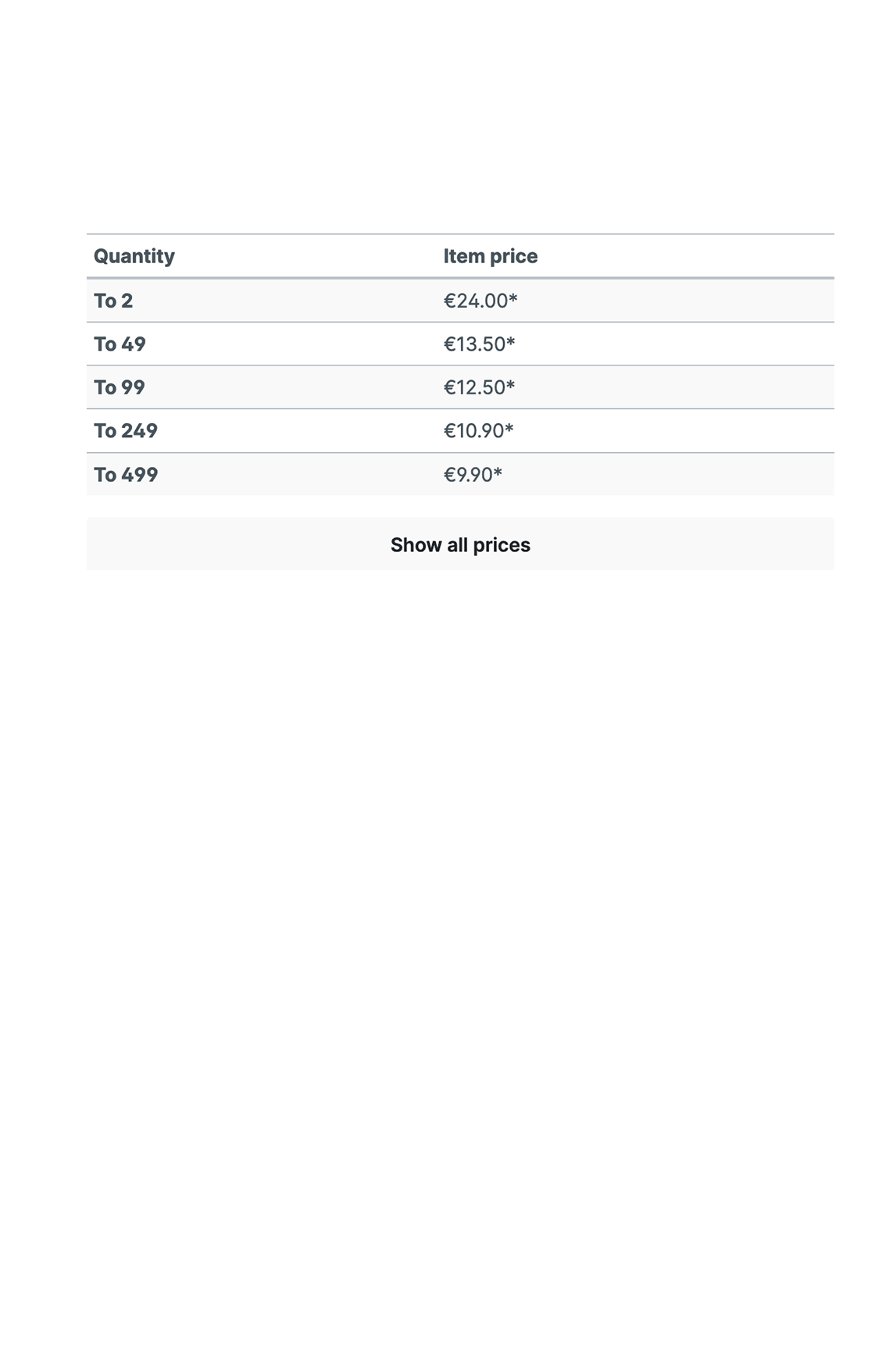The height and width of the screenshot is (1372, 886).
Task: Click the To 99 quantity row
Action: pyautogui.click(x=460, y=387)
